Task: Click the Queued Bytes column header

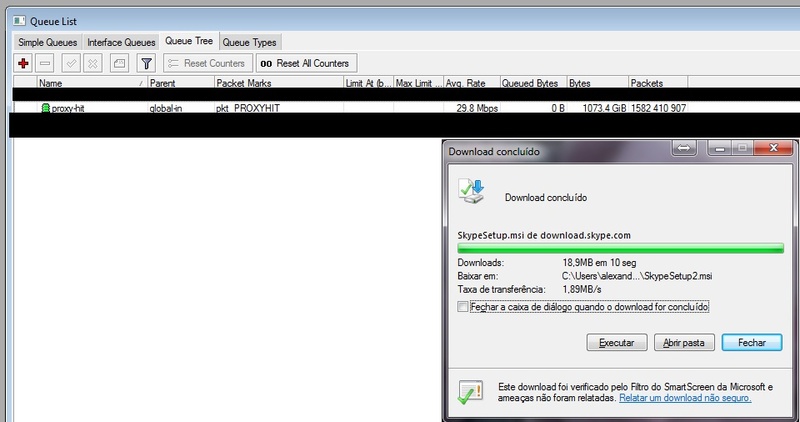Action: click(534, 83)
